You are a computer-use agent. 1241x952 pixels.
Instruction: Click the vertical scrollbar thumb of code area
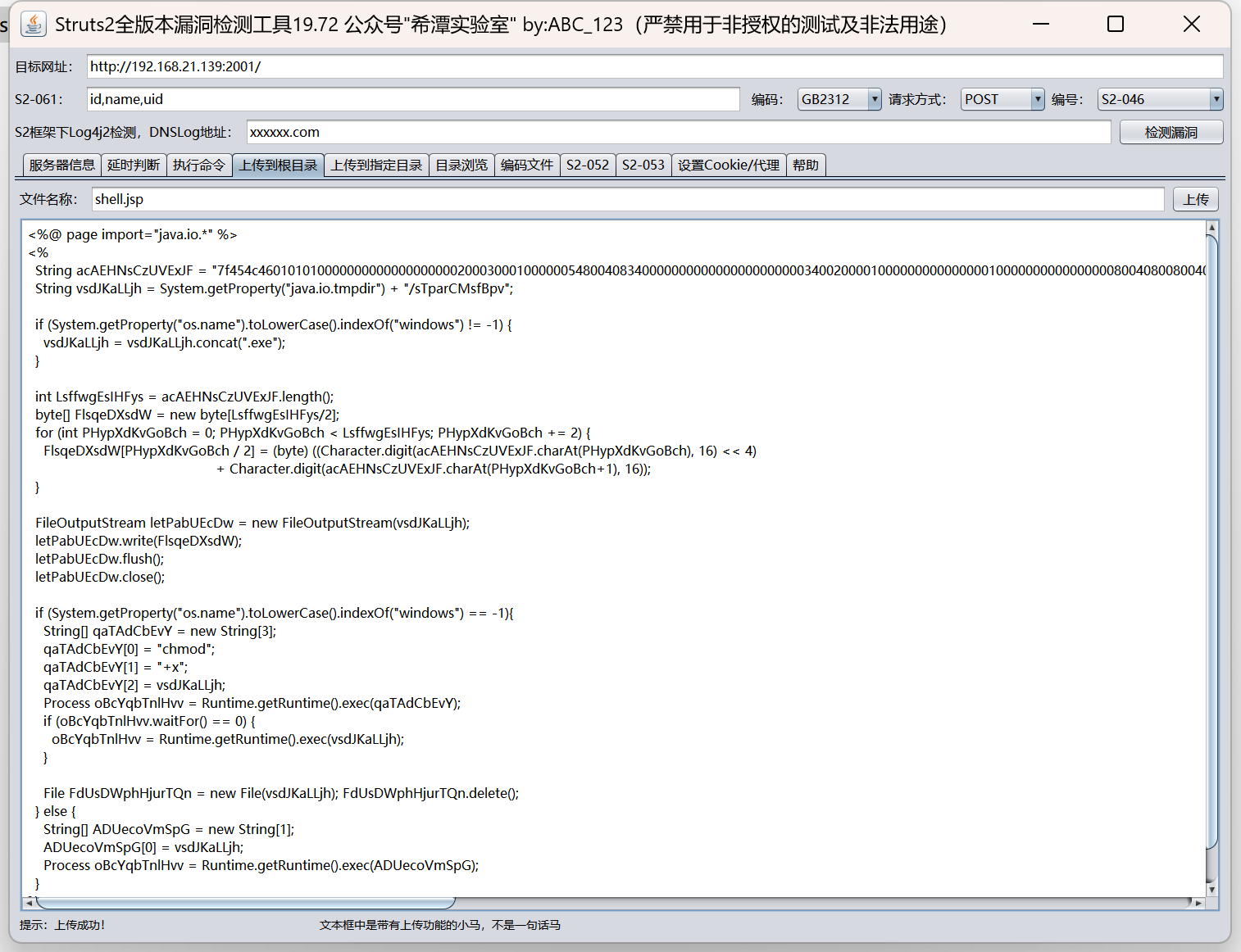click(1212, 541)
